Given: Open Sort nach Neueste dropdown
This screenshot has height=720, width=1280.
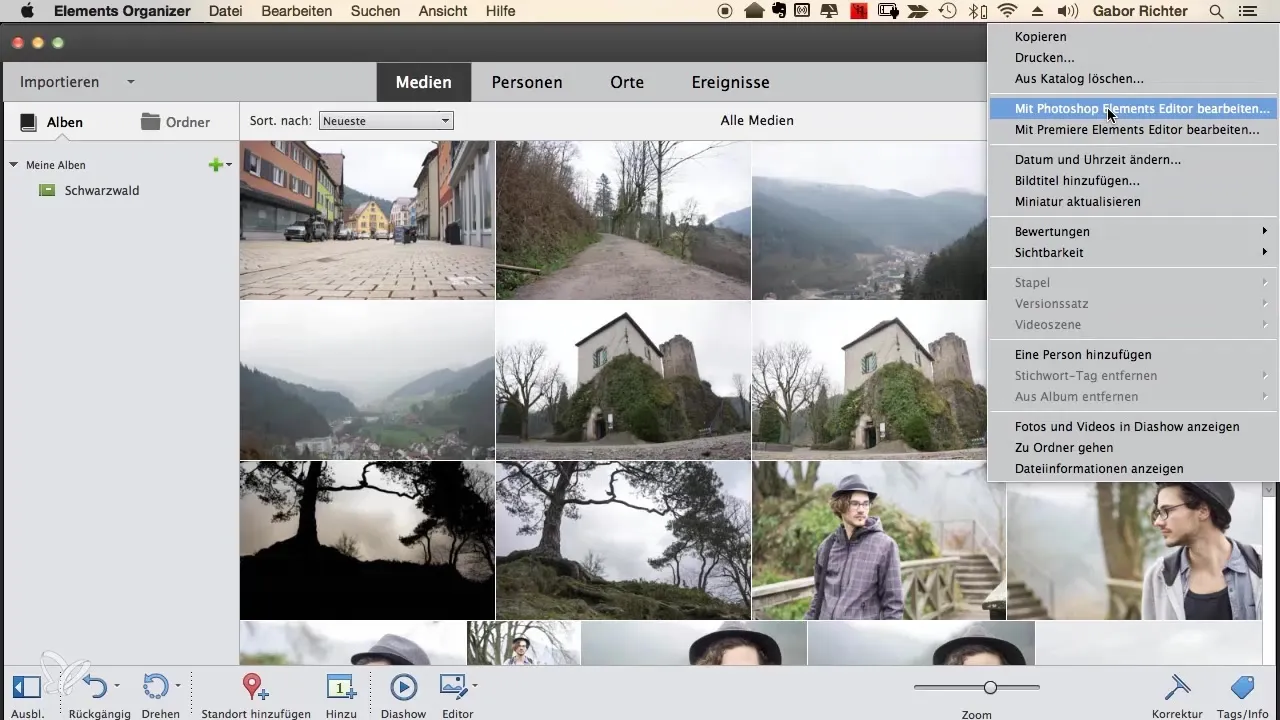Looking at the screenshot, I should [x=386, y=121].
